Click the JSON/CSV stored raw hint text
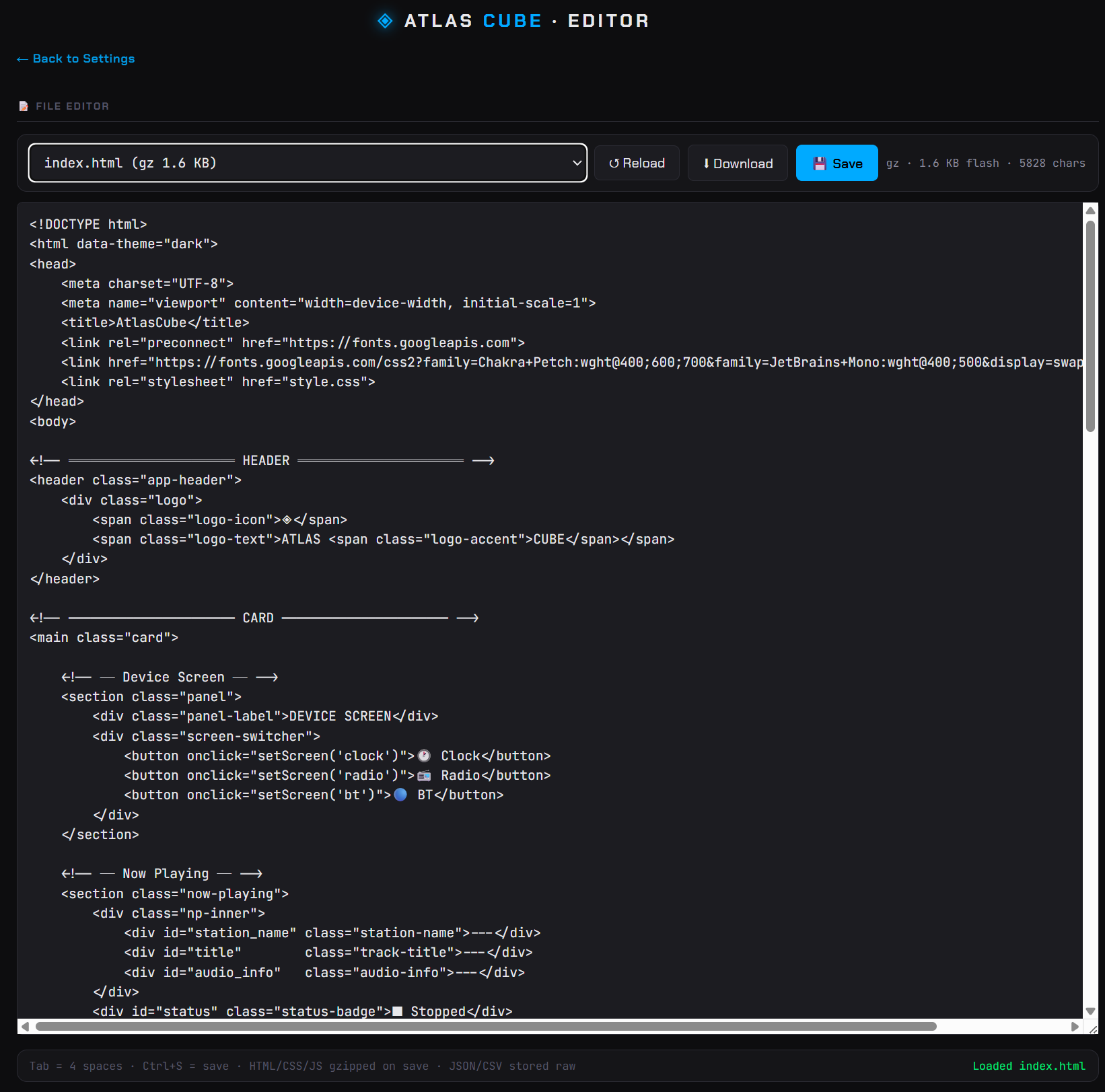Image resolution: width=1105 pixels, height=1092 pixels. (x=513, y=1066)
